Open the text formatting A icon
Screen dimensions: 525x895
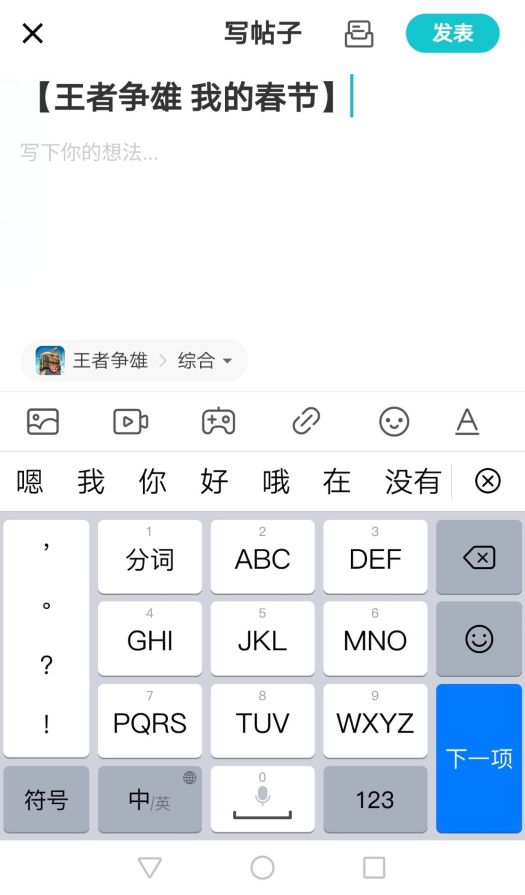467,422
